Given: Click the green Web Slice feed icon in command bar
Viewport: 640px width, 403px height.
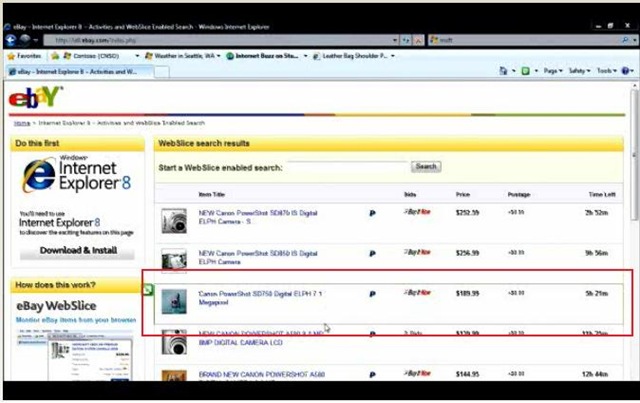Looking at the screenshot, I should point(526,71).
